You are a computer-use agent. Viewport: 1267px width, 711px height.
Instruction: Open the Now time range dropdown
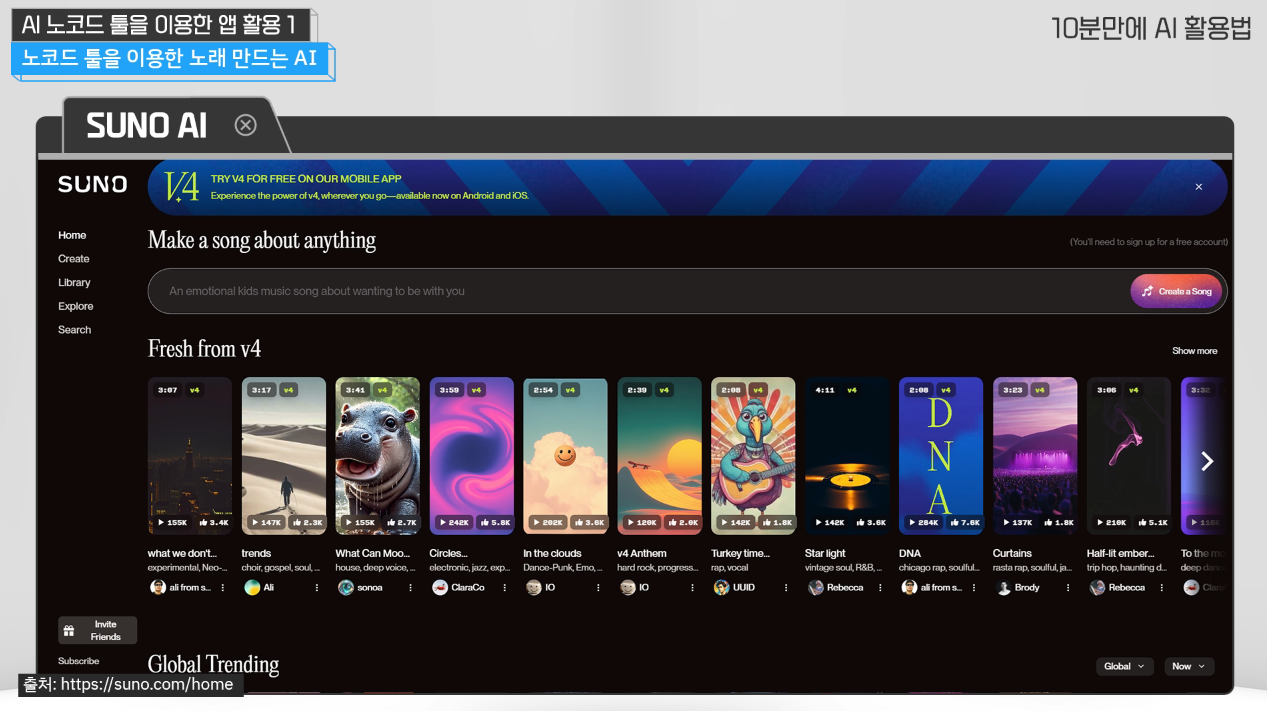point(1189,666)
